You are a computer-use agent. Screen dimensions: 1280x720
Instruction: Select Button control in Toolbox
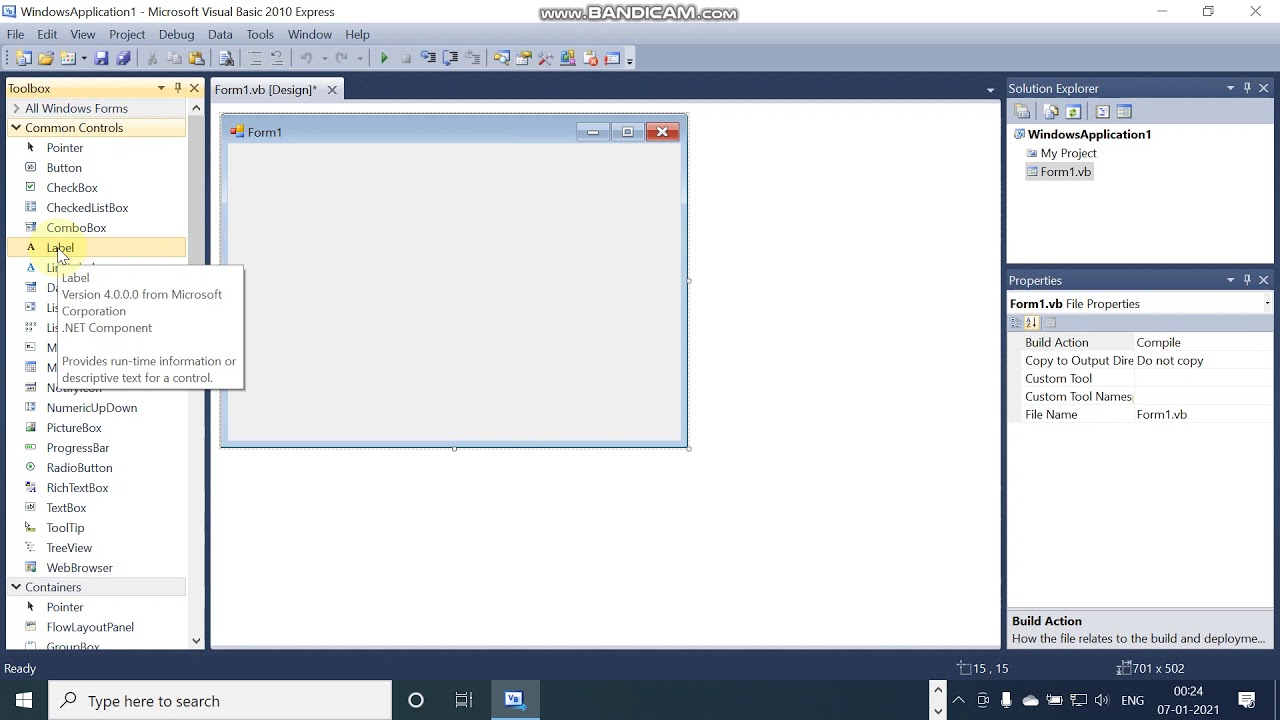64,168
